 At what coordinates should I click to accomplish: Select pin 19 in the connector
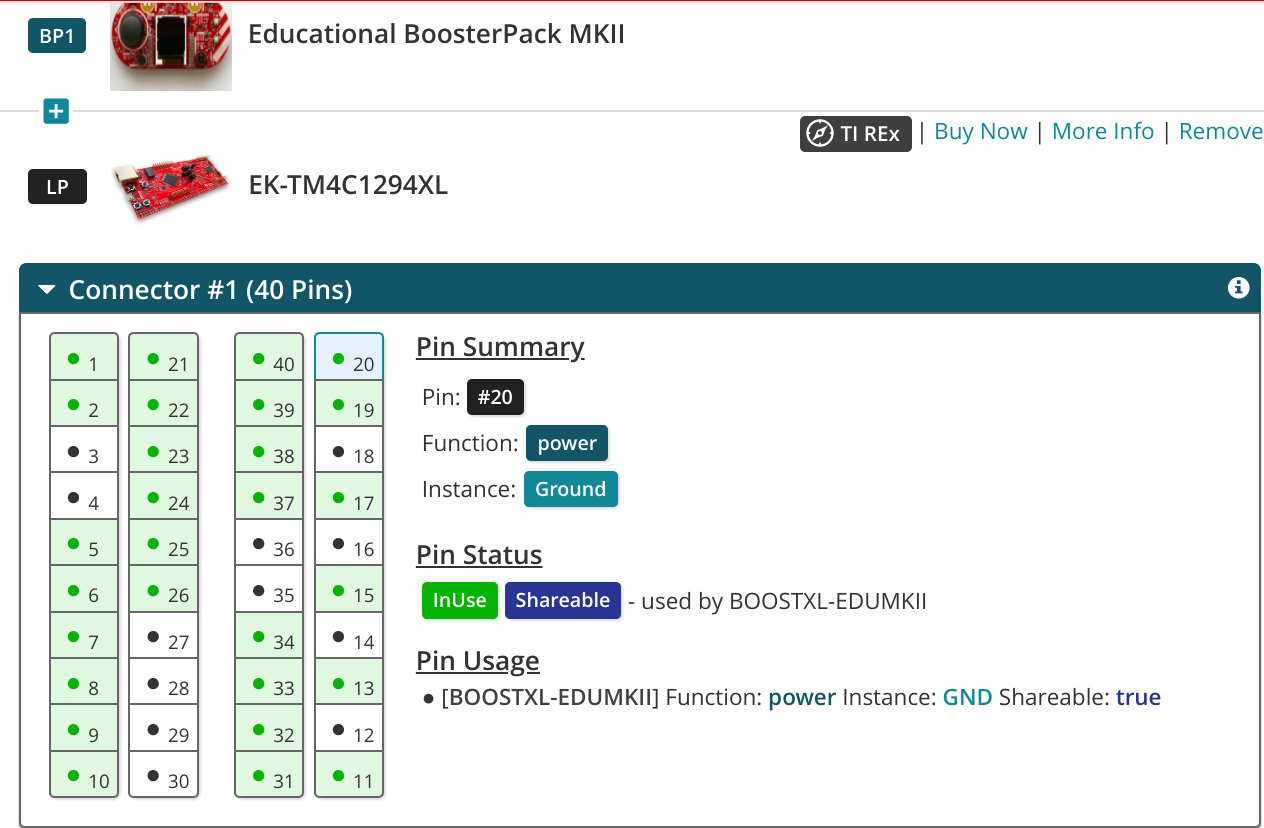pos(349,404)
